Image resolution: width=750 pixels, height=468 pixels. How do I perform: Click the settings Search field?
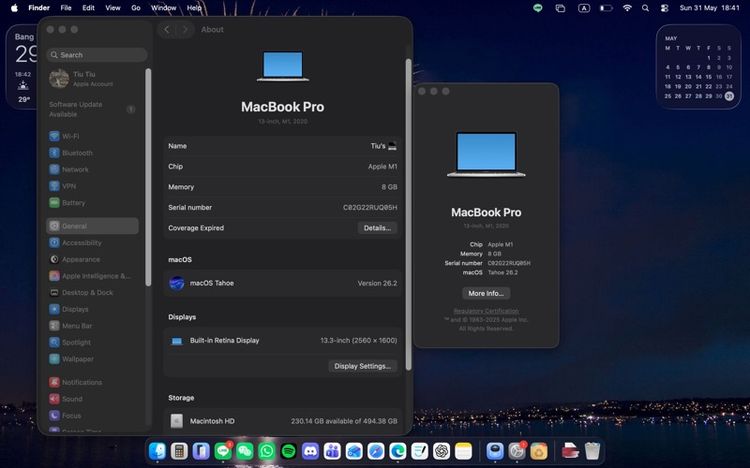click(x=97, y=55)
